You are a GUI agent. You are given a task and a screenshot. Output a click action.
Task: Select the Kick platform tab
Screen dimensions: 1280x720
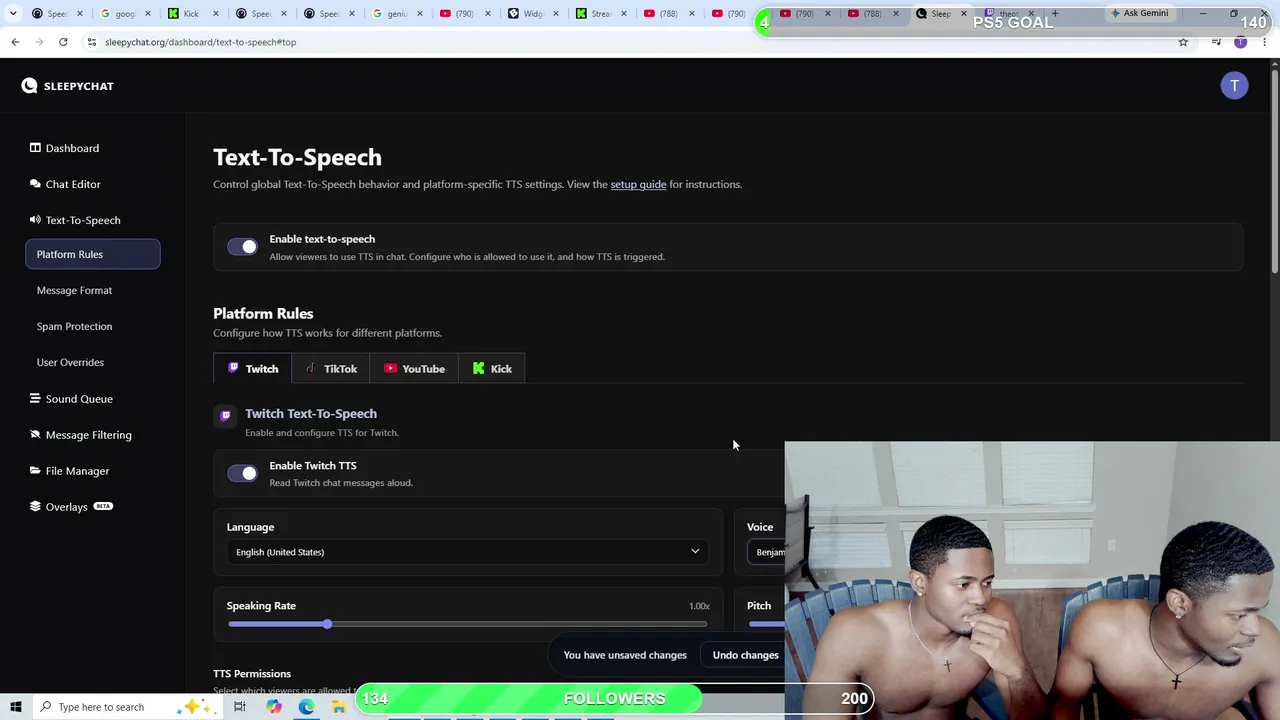(x=492, y=369)
